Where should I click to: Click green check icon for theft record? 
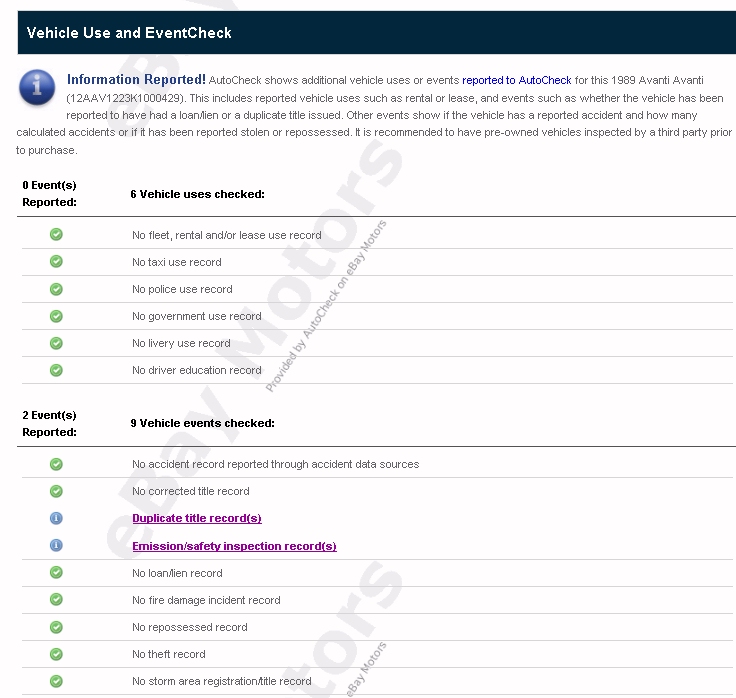pos(56,654)
